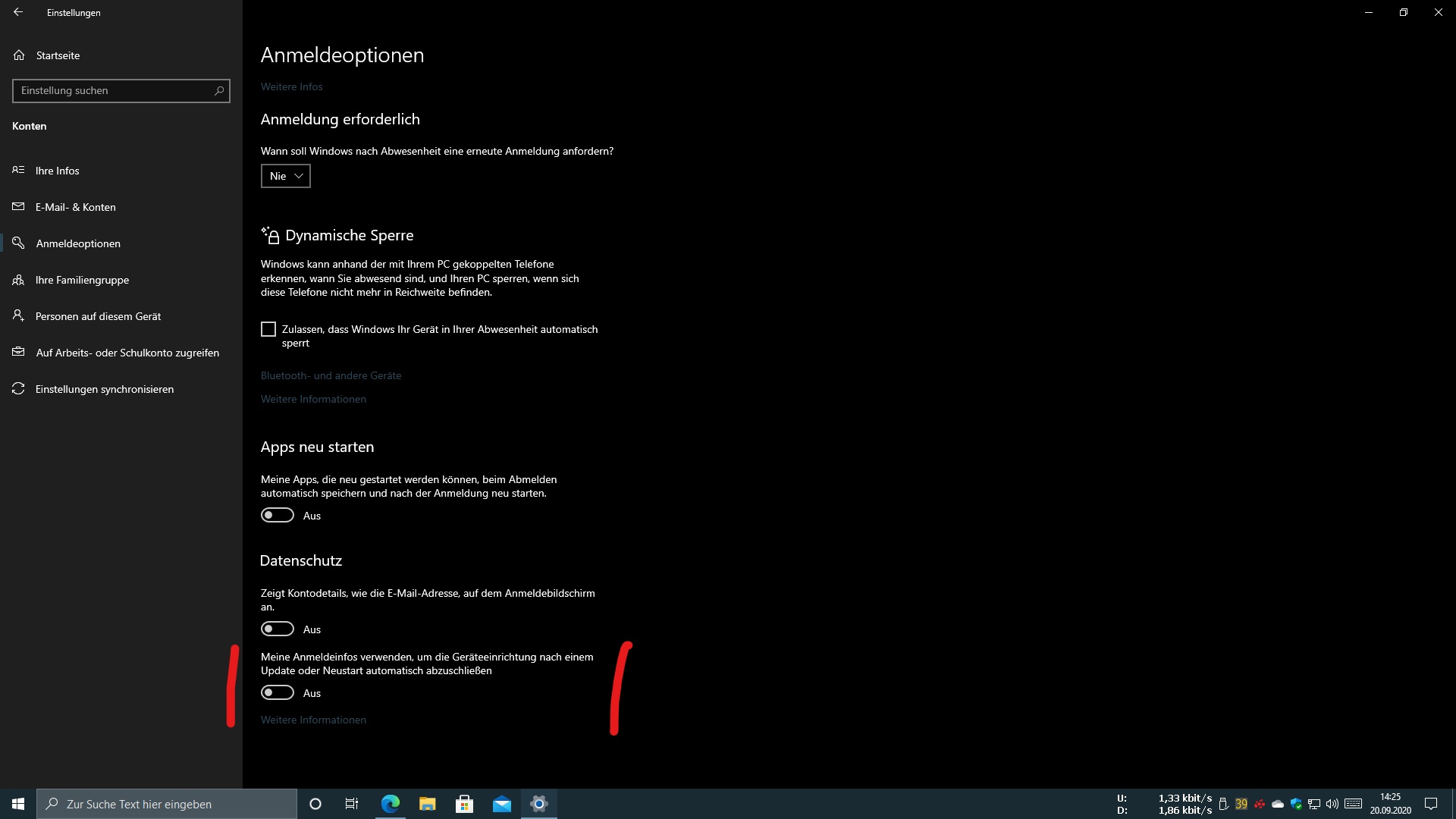Open Mail app from taskbar
This screenshot has height=819, width=1456.
502,804
